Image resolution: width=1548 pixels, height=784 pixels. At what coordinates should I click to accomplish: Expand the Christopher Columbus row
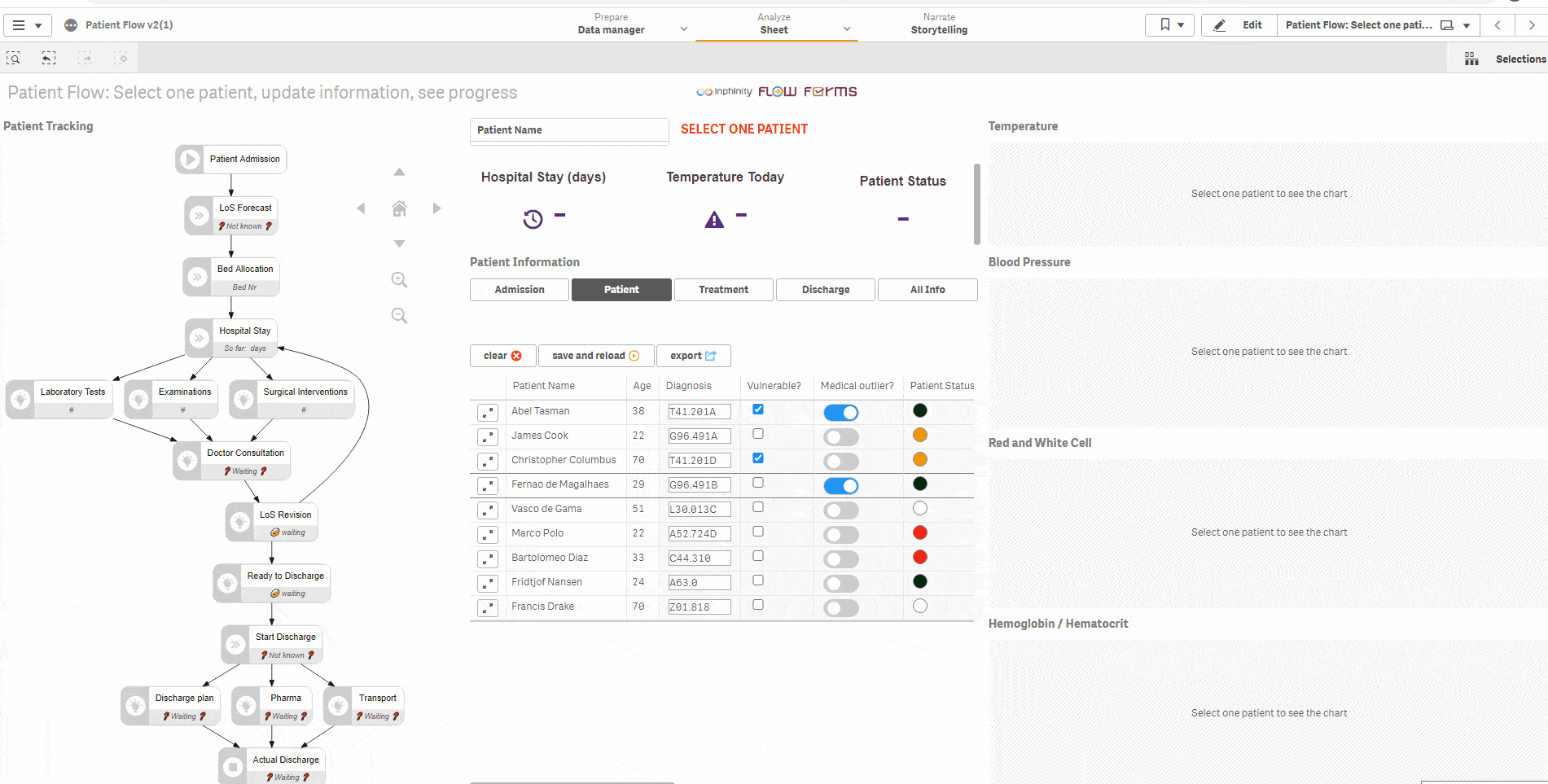tap(488, 462)
